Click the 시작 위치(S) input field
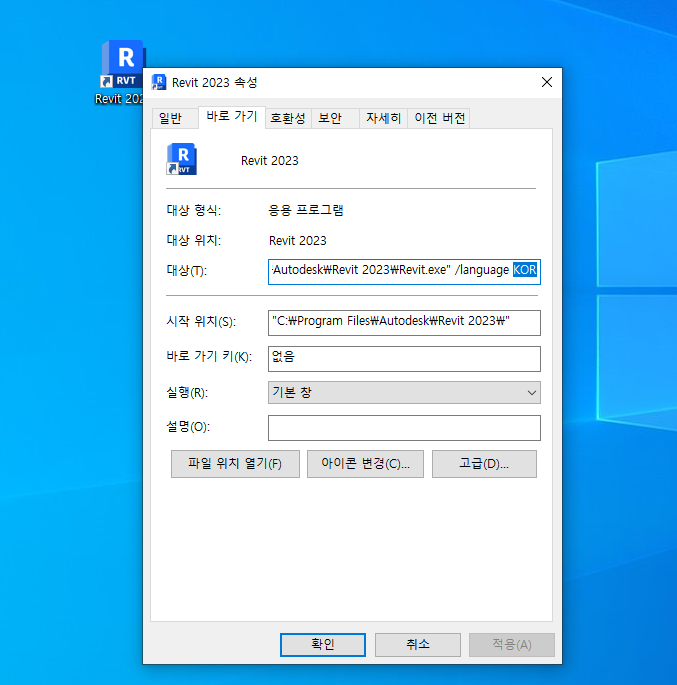Viewport: 677px width, 685px height. (404, 322)
